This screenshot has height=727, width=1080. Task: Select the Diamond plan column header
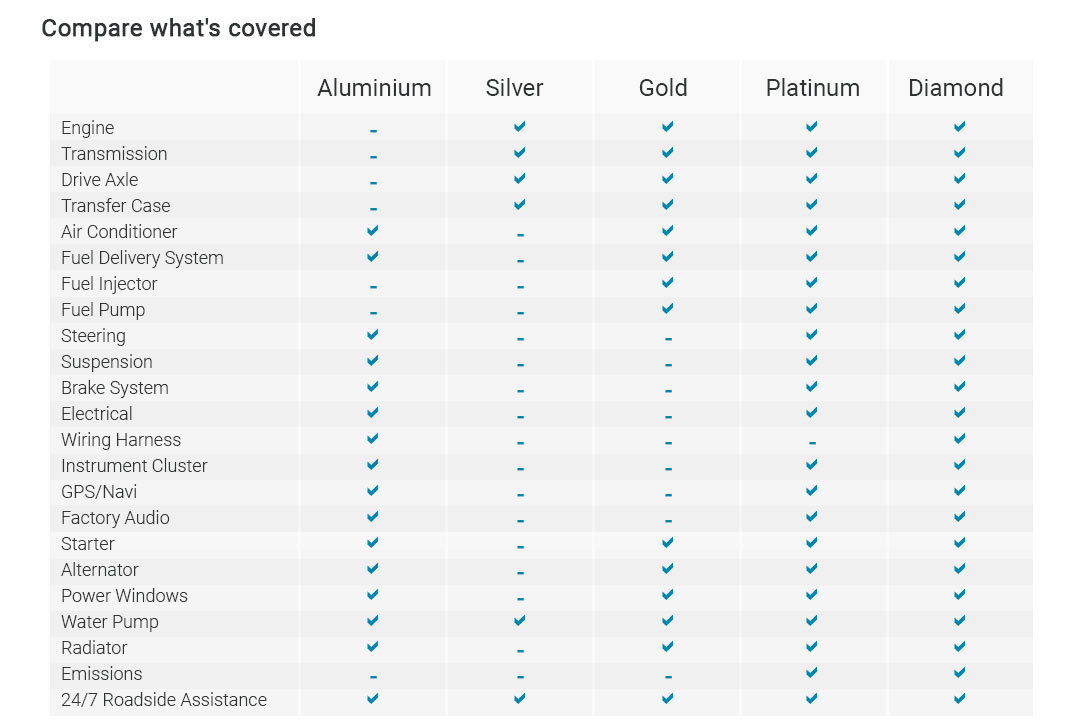[955, 88]
